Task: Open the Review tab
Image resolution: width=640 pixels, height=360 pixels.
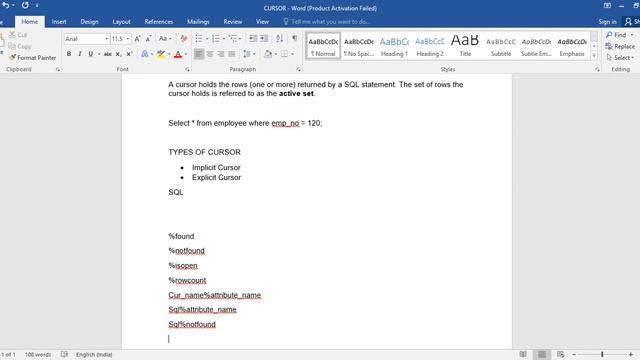Action: coord(233,22)
